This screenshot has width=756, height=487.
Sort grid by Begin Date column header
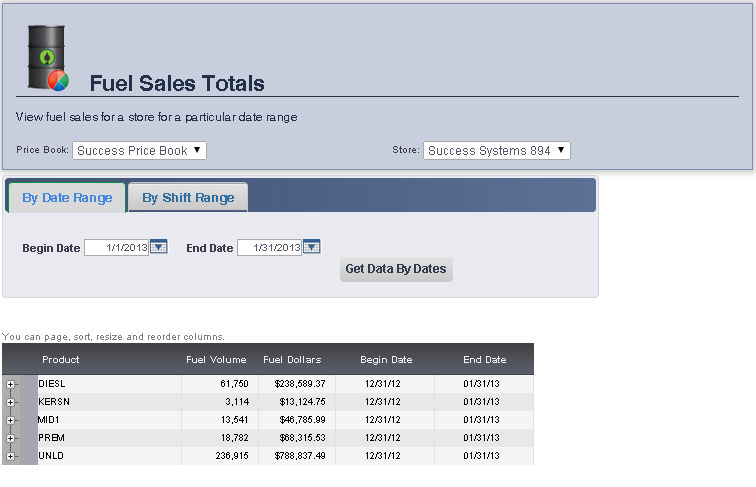point(386,360)
